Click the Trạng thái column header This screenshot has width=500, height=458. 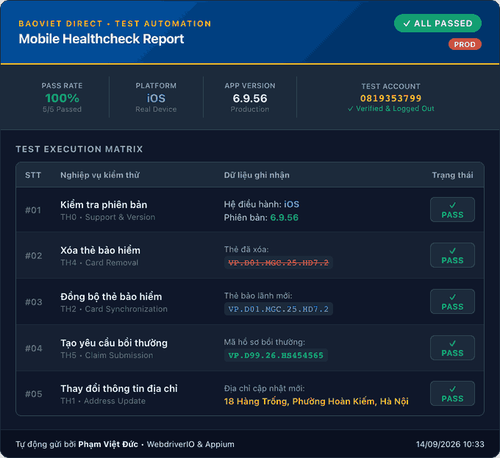pos(452,175)
